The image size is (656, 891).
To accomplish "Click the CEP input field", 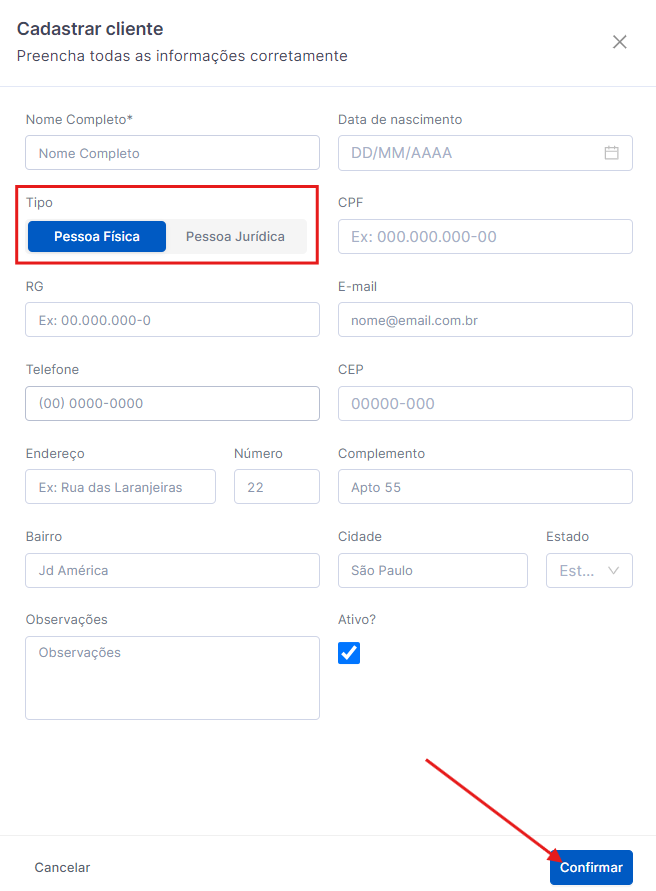I will (x=485, y=404).
